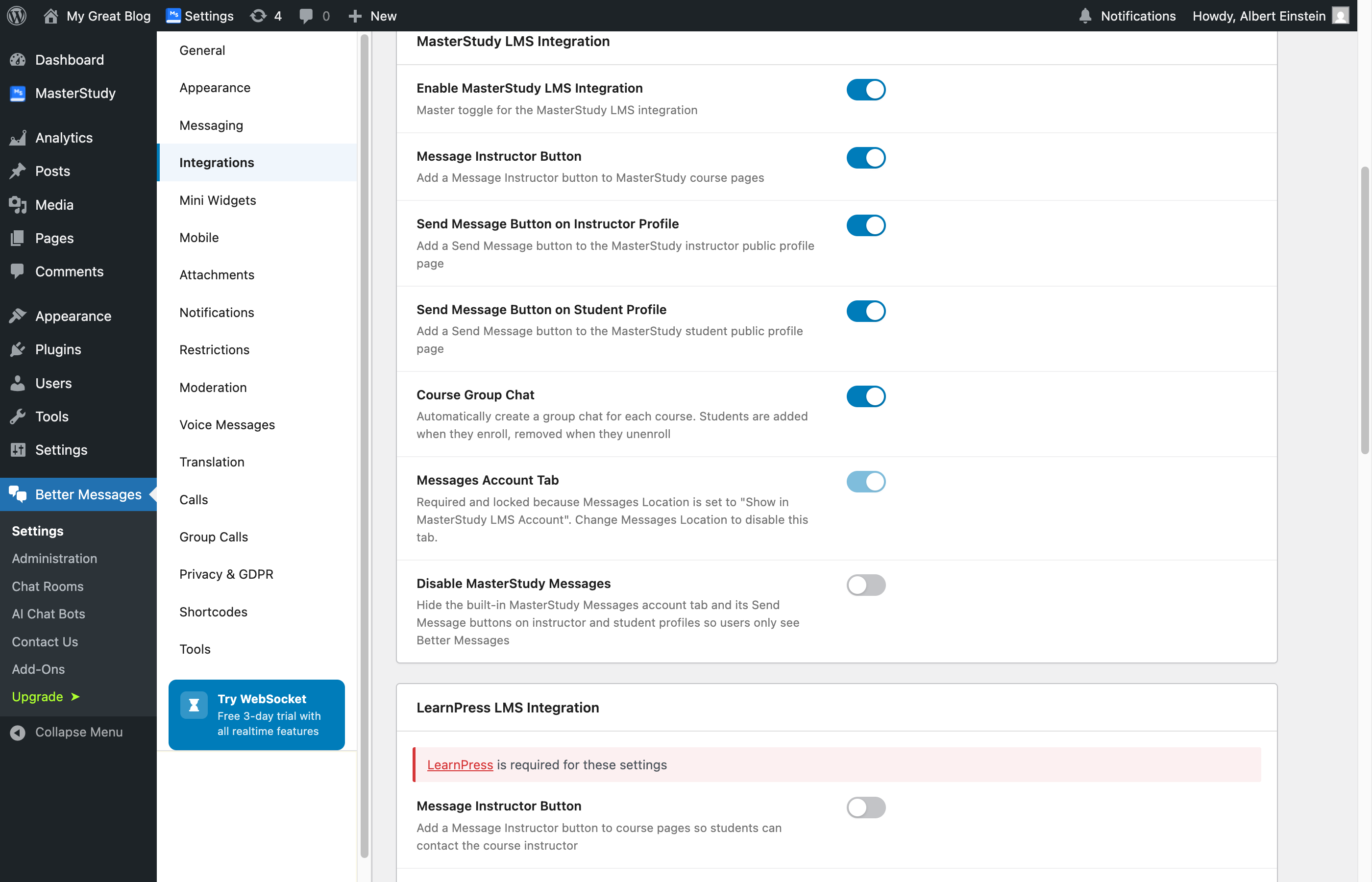Enable the Disable MasterStudy Messages toggle
This screenshot has width=1372, height=882.
(866, 585)
